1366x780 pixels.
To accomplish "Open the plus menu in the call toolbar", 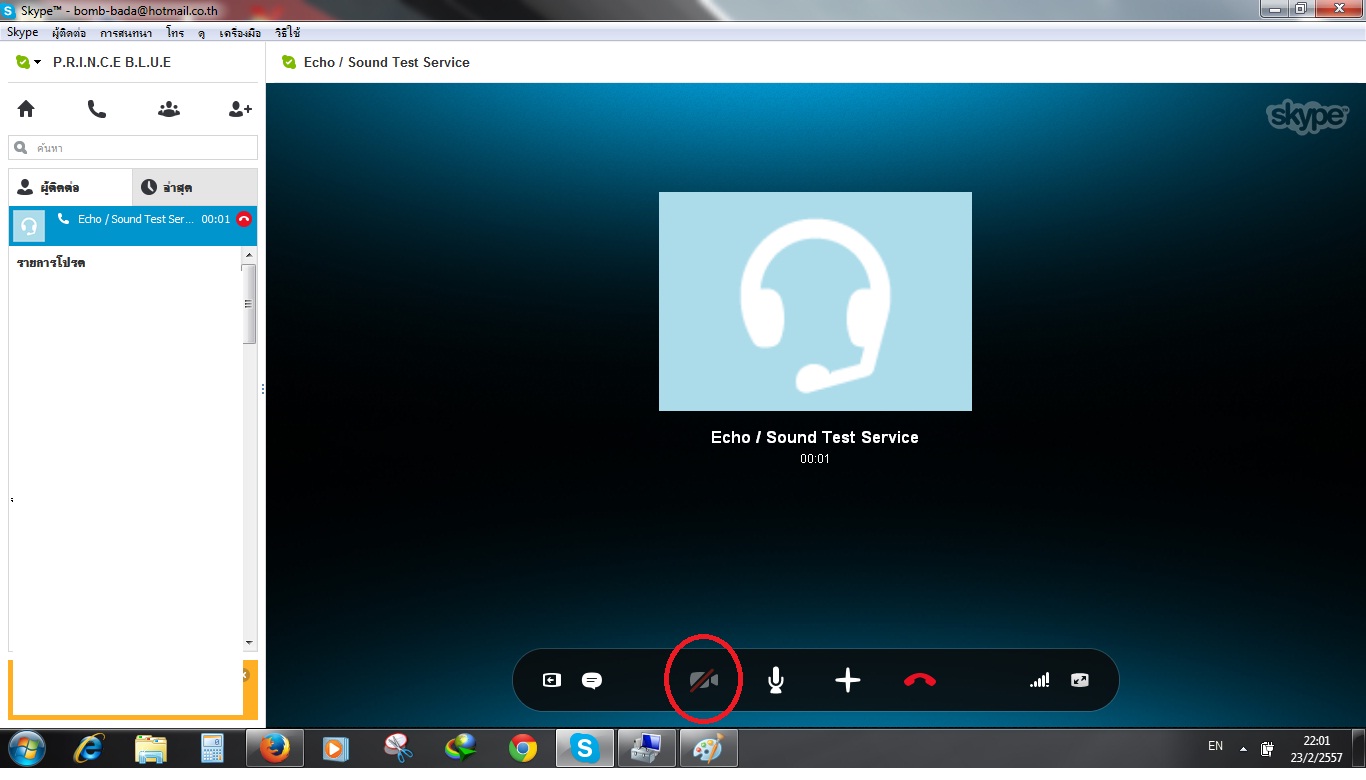I will pyautogui.click(x=848, y=680).
